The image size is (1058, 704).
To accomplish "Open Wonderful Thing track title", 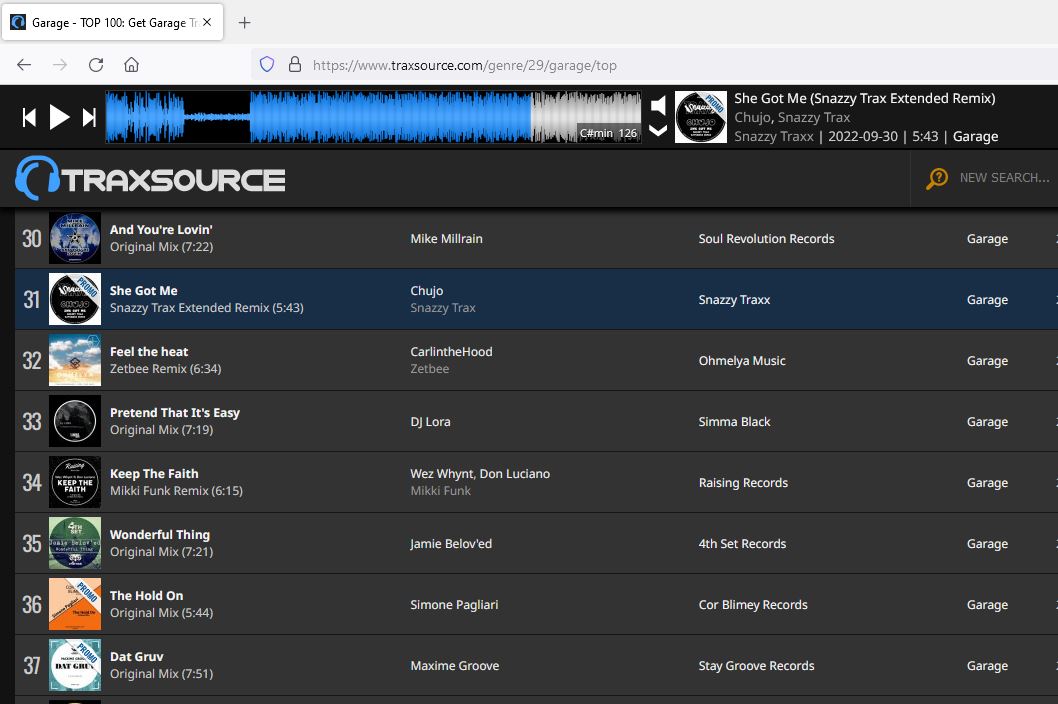I will [x=160, y=535].
